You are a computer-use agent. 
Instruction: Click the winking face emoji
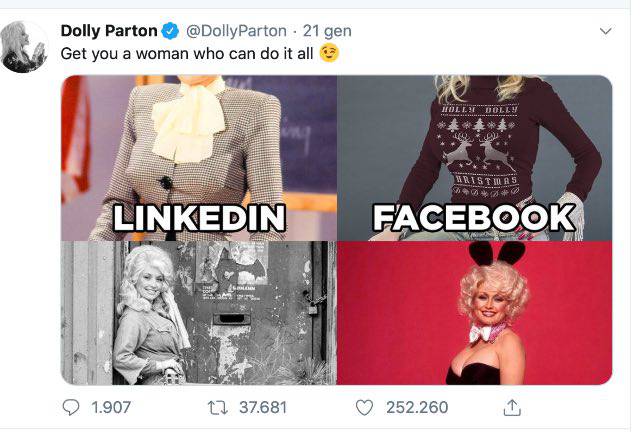click(x=329, y=53)
